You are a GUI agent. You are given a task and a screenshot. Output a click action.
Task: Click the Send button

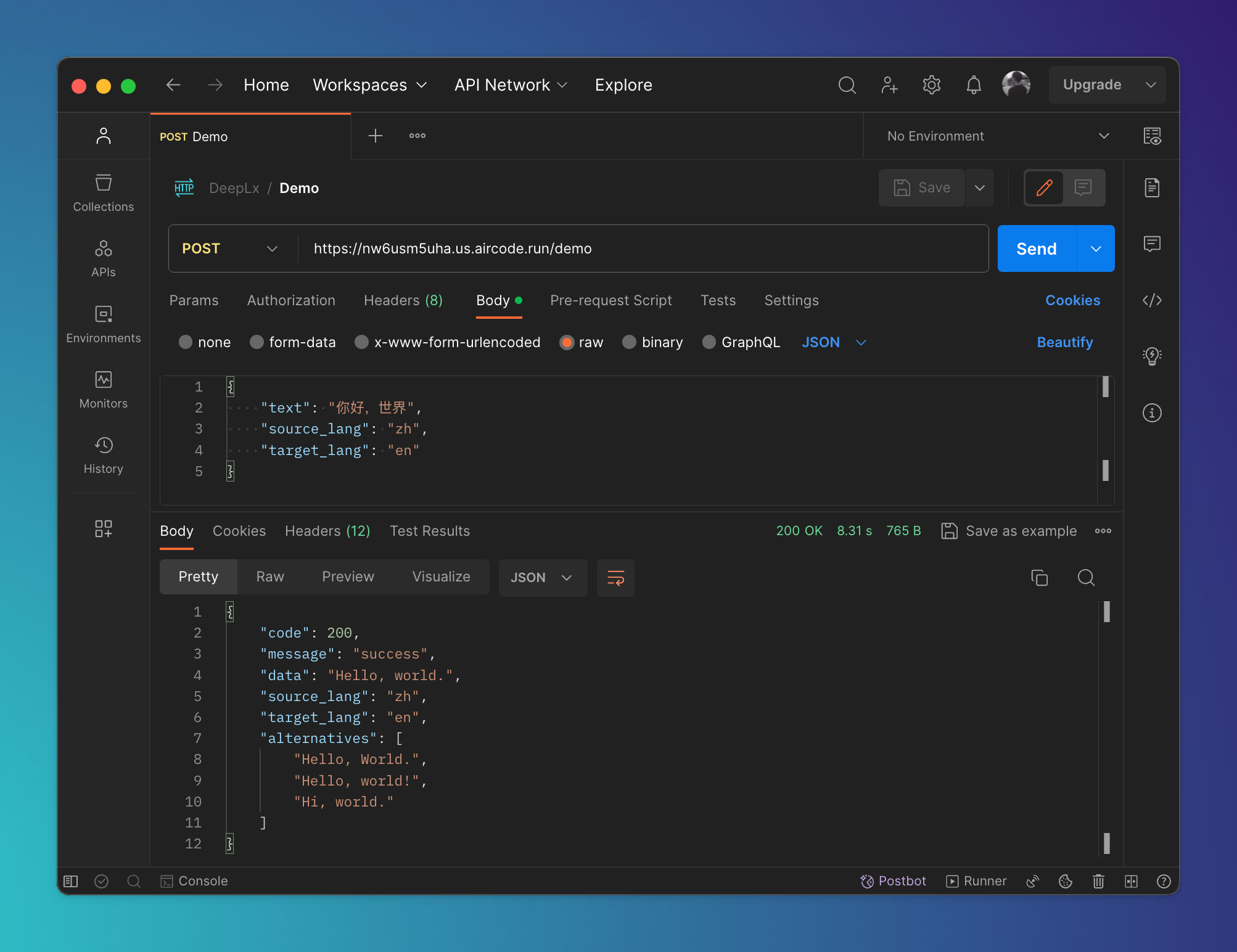(x=1036, y=248)
